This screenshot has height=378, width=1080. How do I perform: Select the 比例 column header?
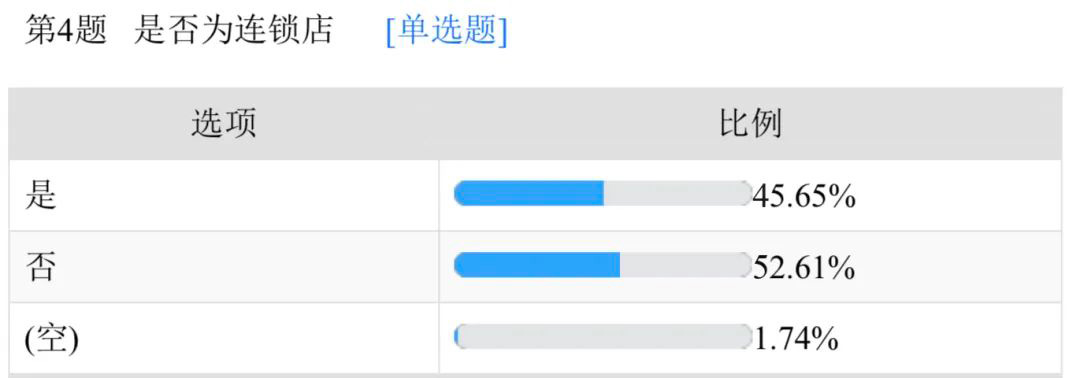point(750,125)
